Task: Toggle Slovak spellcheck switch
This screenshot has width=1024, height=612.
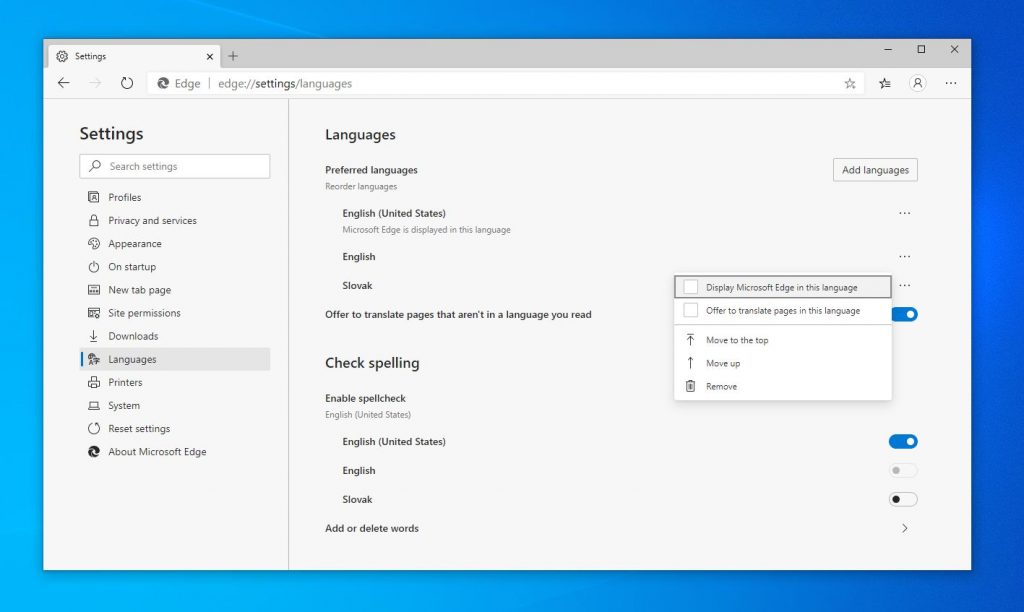Action: [x=903, y=499]
